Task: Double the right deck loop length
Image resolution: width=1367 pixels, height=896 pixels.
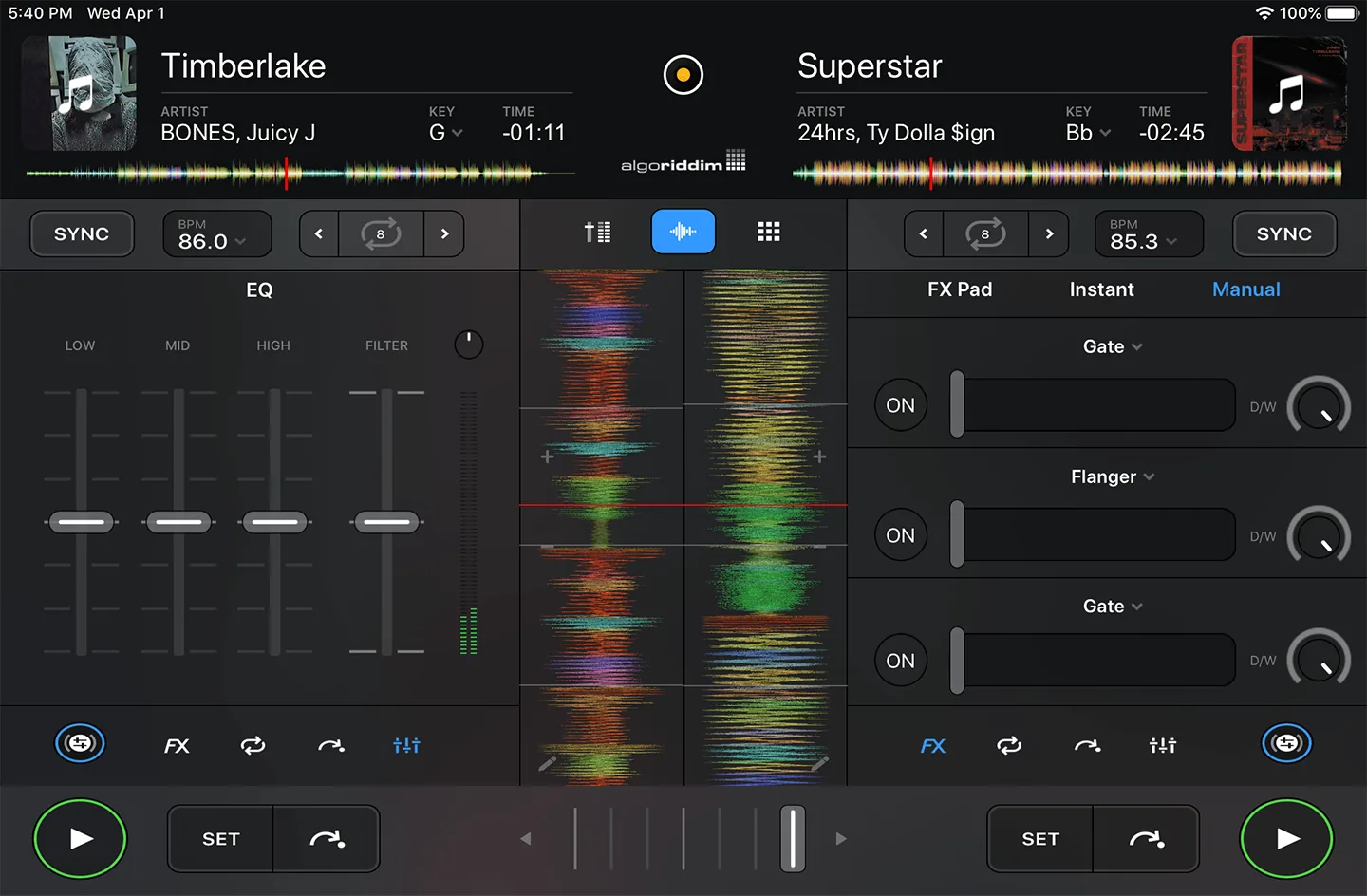Action: (x=1049, y=233)
